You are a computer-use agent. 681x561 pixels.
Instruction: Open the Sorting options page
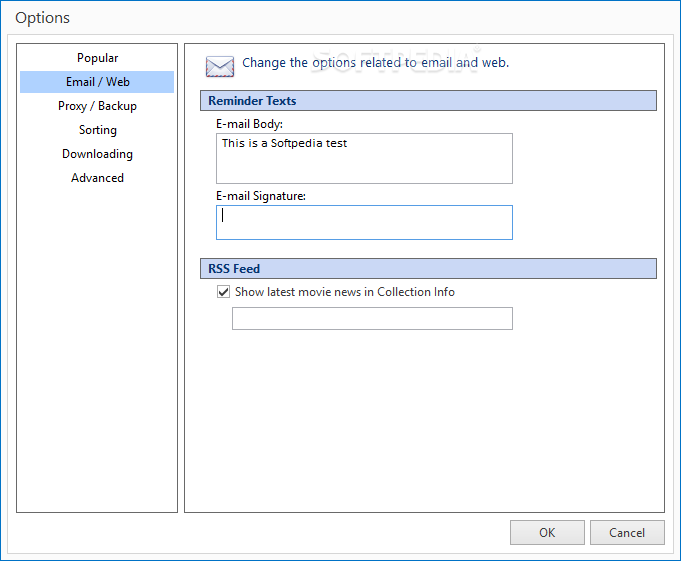pos(97,130)
